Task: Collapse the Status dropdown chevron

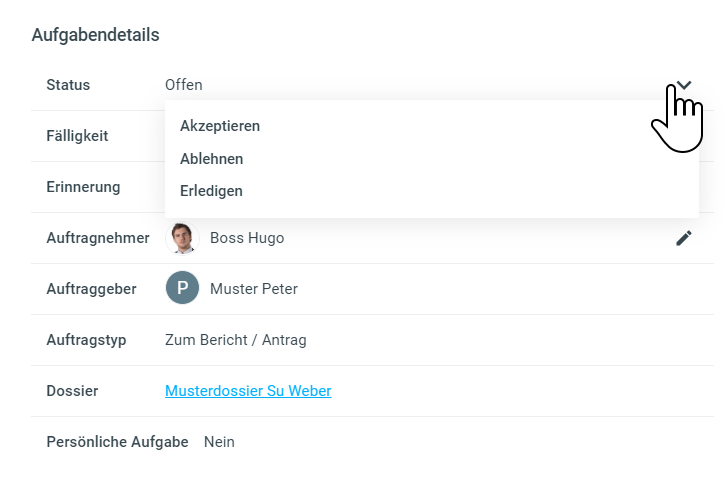Action: (x=684, y=85)
